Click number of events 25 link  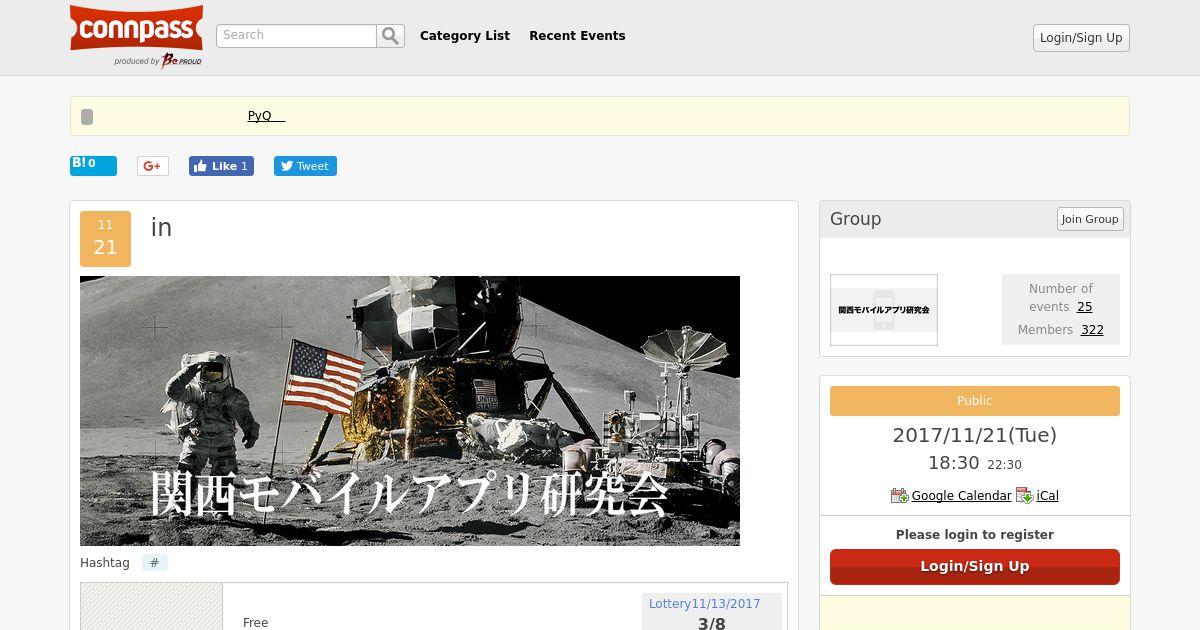1084,307
